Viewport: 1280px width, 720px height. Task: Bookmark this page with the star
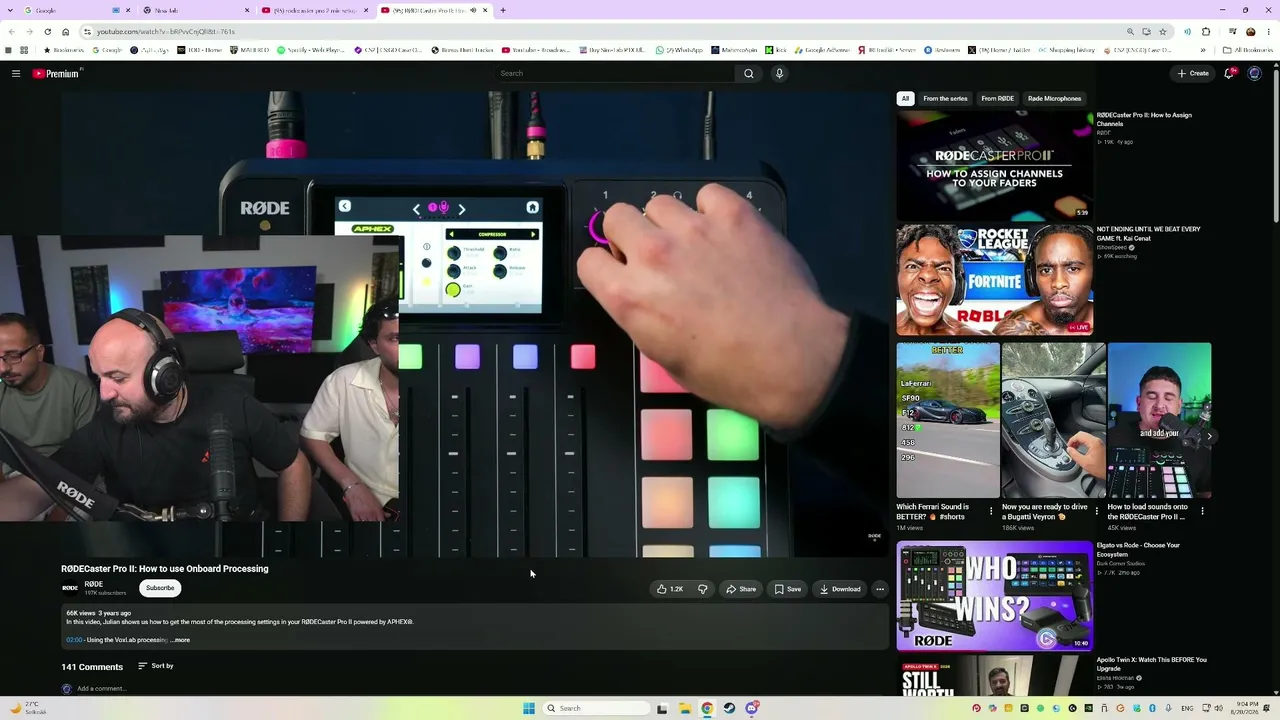point(1162,32)
